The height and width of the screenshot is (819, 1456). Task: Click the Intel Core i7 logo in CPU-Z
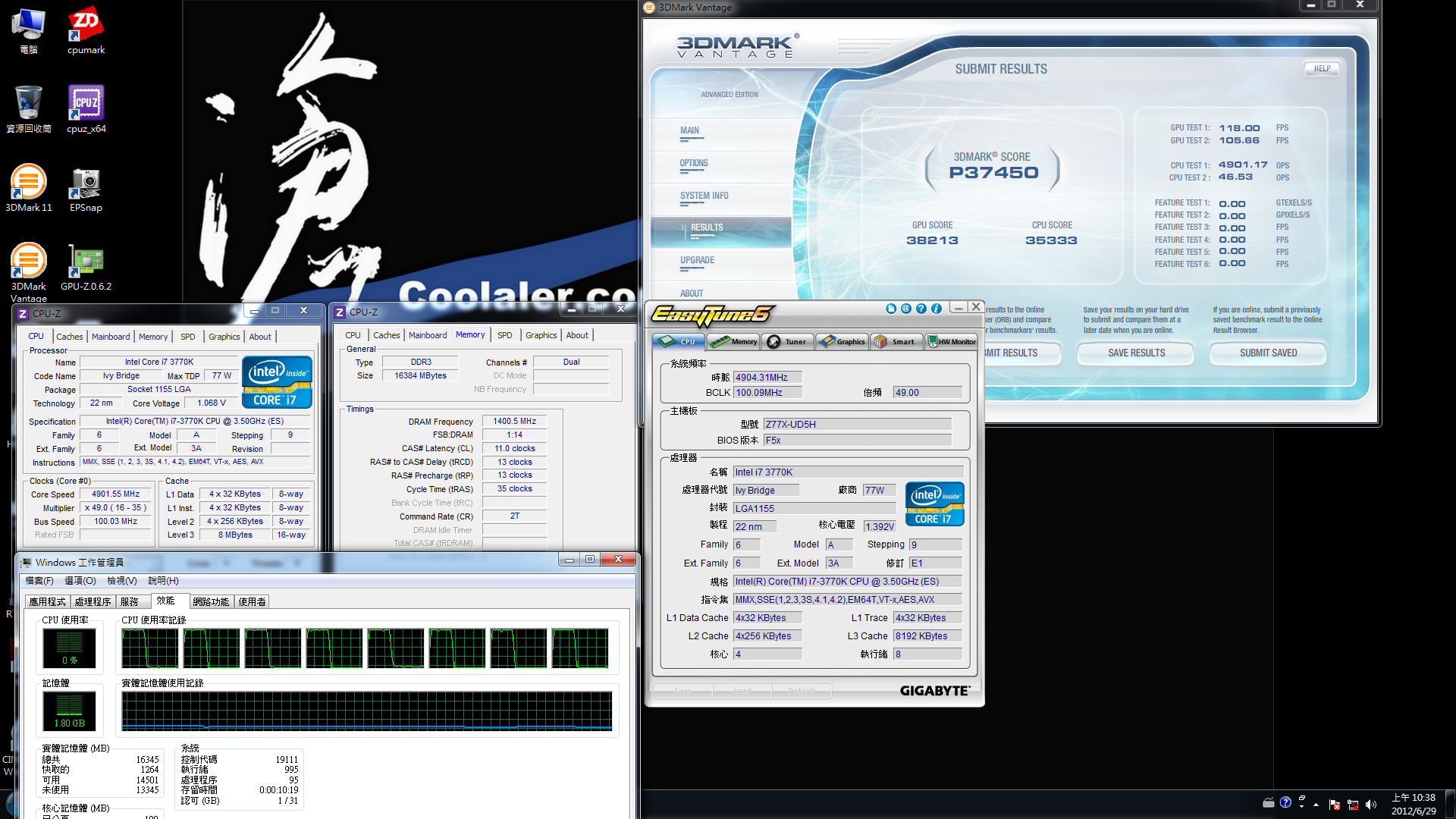277,382
